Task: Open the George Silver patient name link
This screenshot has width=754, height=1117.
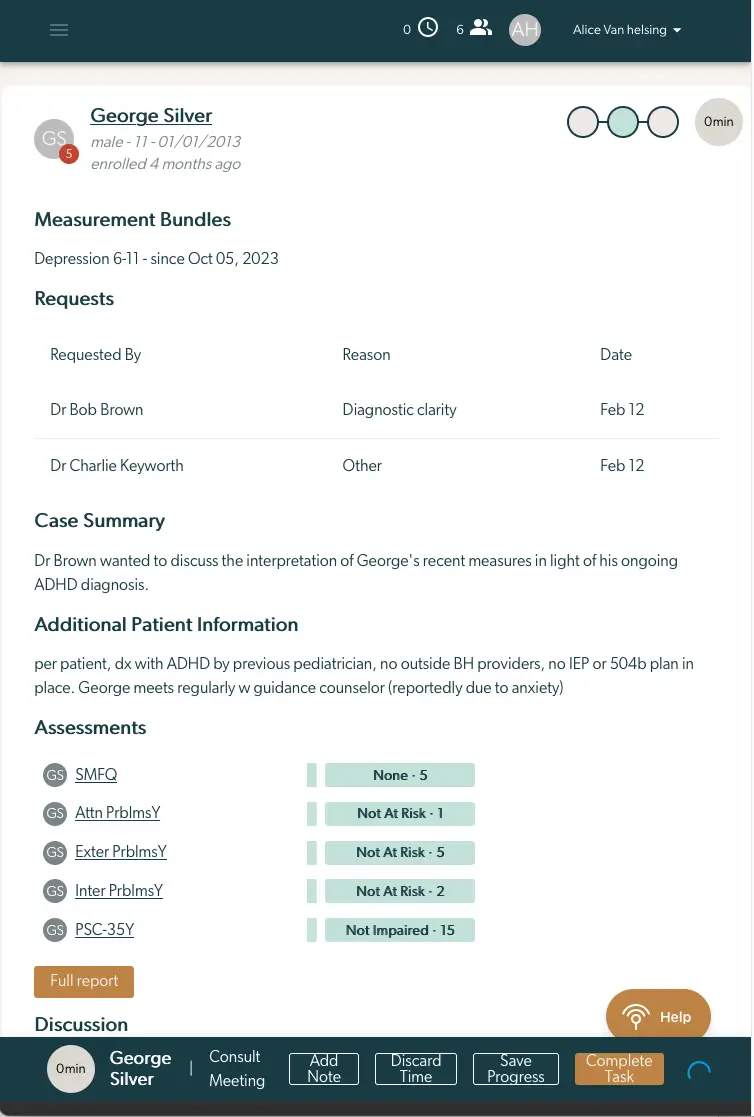Action: (x=151, y=116)
